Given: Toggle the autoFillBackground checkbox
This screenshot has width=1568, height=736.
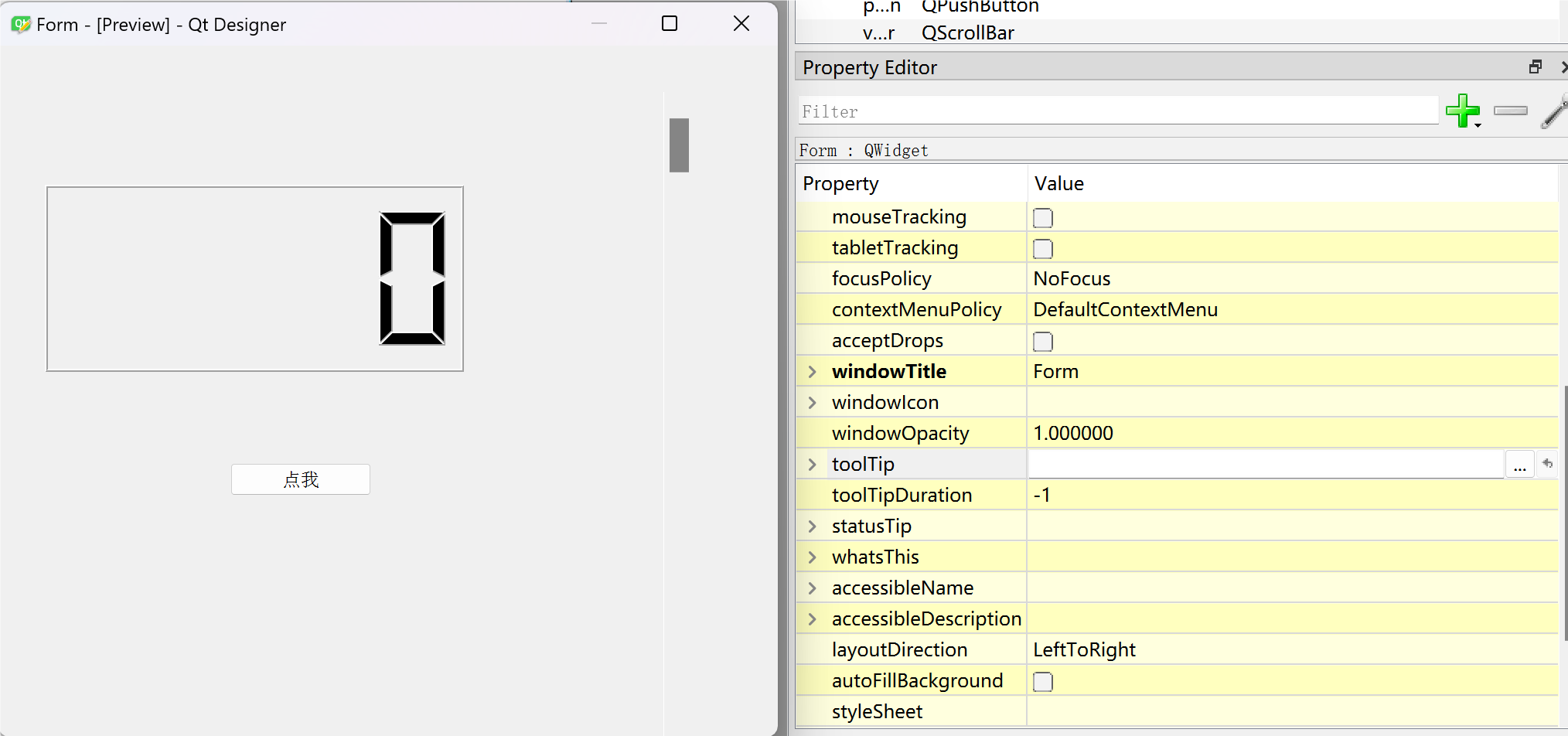Looking at the screenshot, I should [x=1043, y=682].
